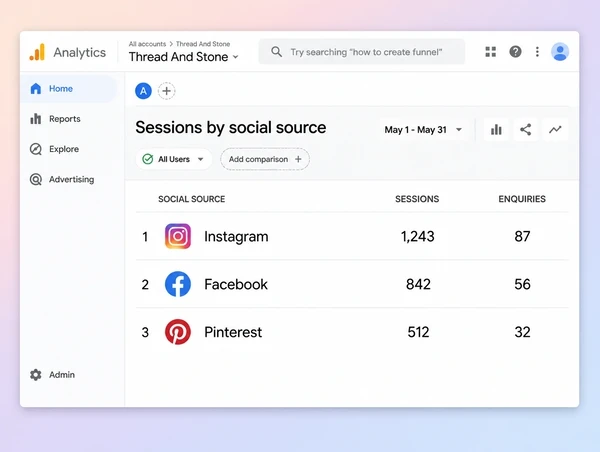The height and width of the screenshot is (452, 600).
Task: Click the Analytics logo icon
Action: tap(37, 52)
